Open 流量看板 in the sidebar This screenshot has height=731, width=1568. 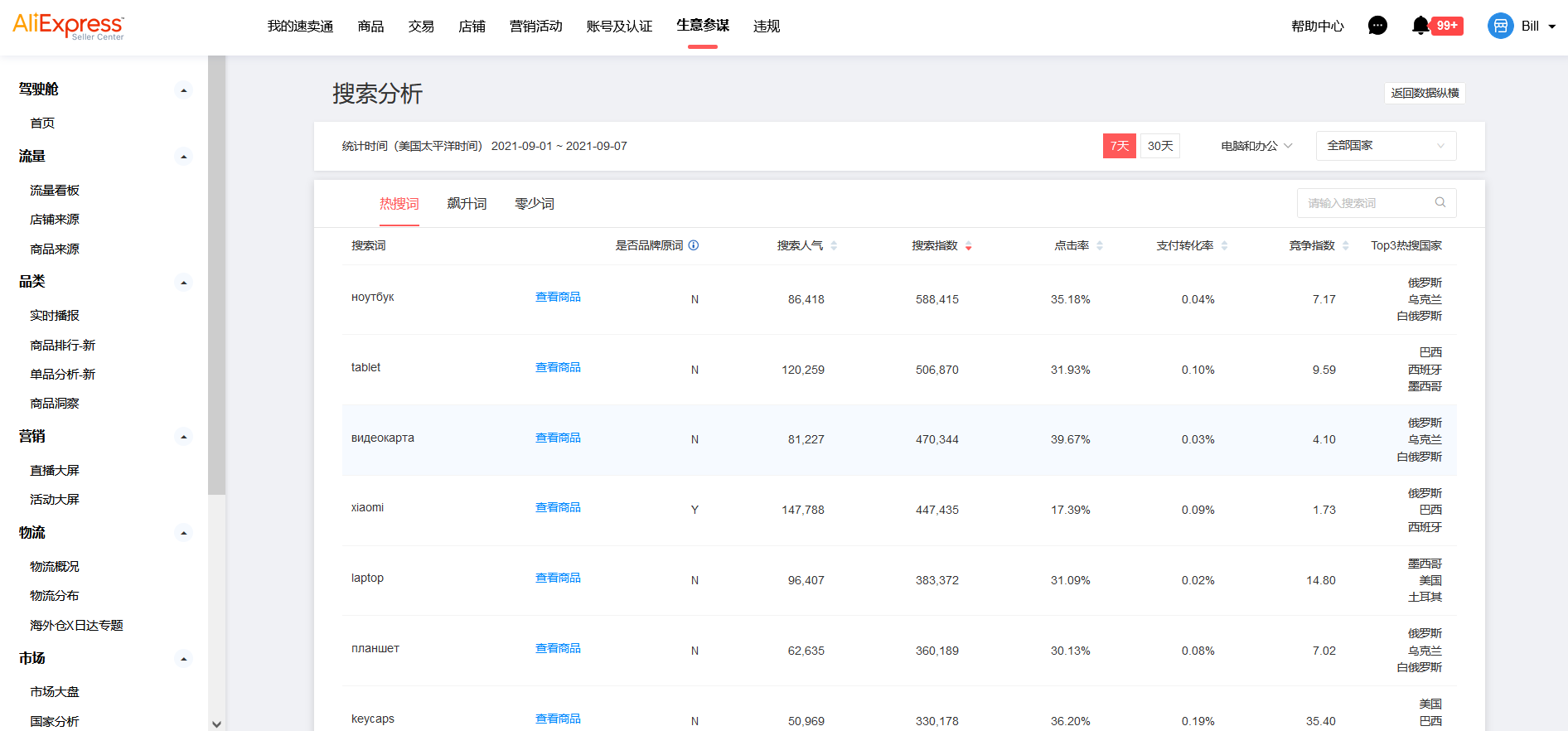[x=55, y=191]
